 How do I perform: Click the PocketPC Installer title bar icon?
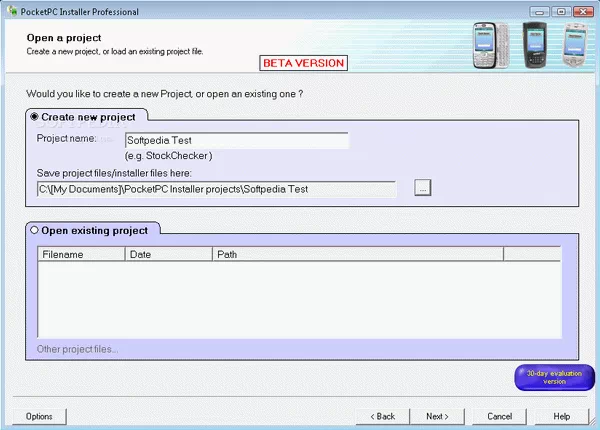(12, 11)
